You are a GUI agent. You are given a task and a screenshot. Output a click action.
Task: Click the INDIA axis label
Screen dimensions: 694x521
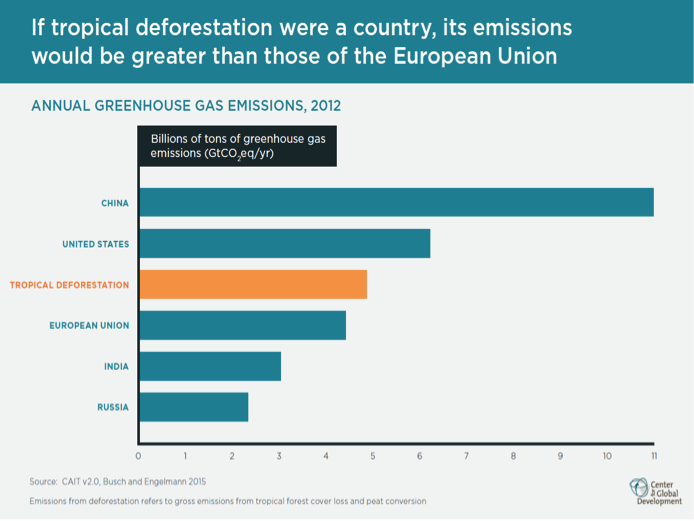116,366
